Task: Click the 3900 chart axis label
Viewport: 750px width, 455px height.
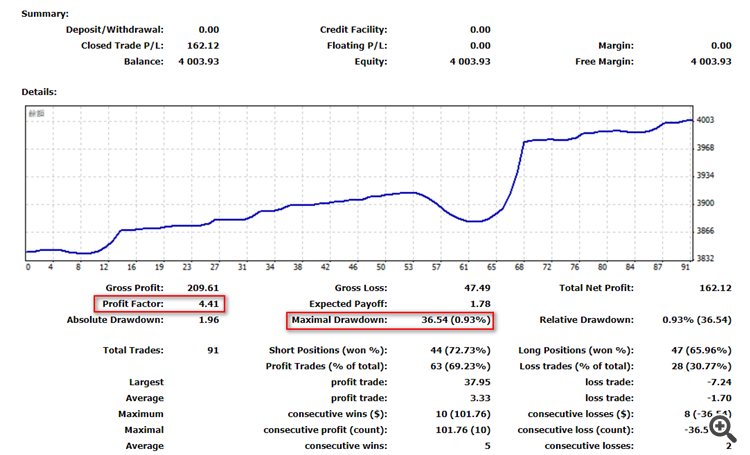Action: point(705,203)
